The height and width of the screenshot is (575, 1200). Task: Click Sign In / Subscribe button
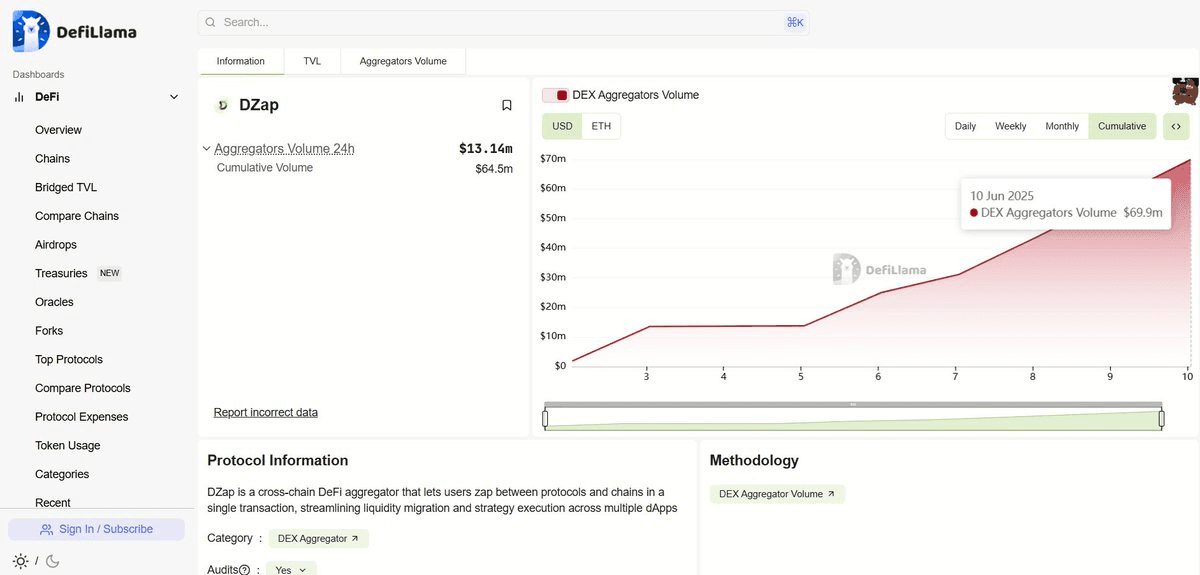pos(96,529)
